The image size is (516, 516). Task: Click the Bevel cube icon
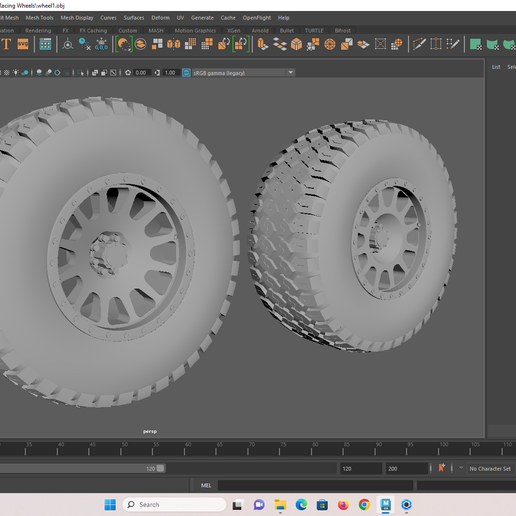coord(296,44)
